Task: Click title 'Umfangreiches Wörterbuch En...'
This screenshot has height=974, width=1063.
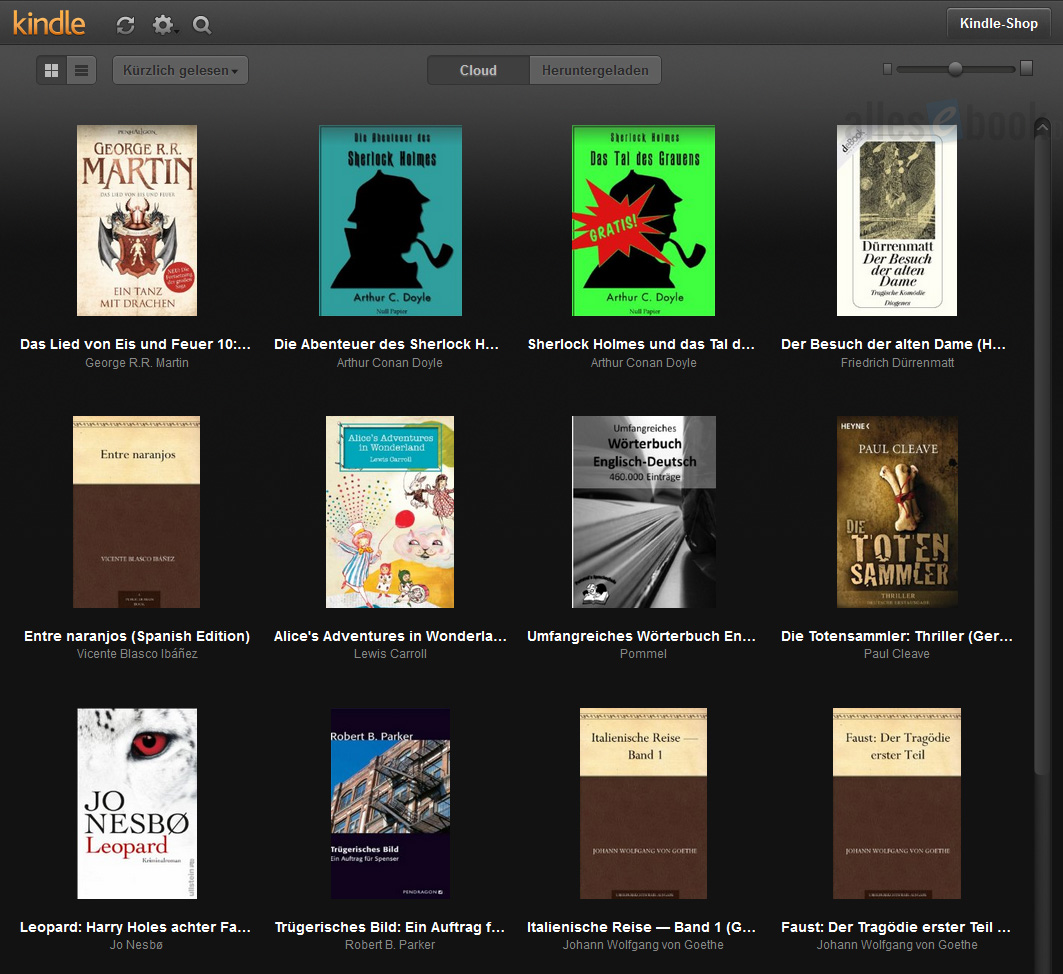Action: (641, 636)
